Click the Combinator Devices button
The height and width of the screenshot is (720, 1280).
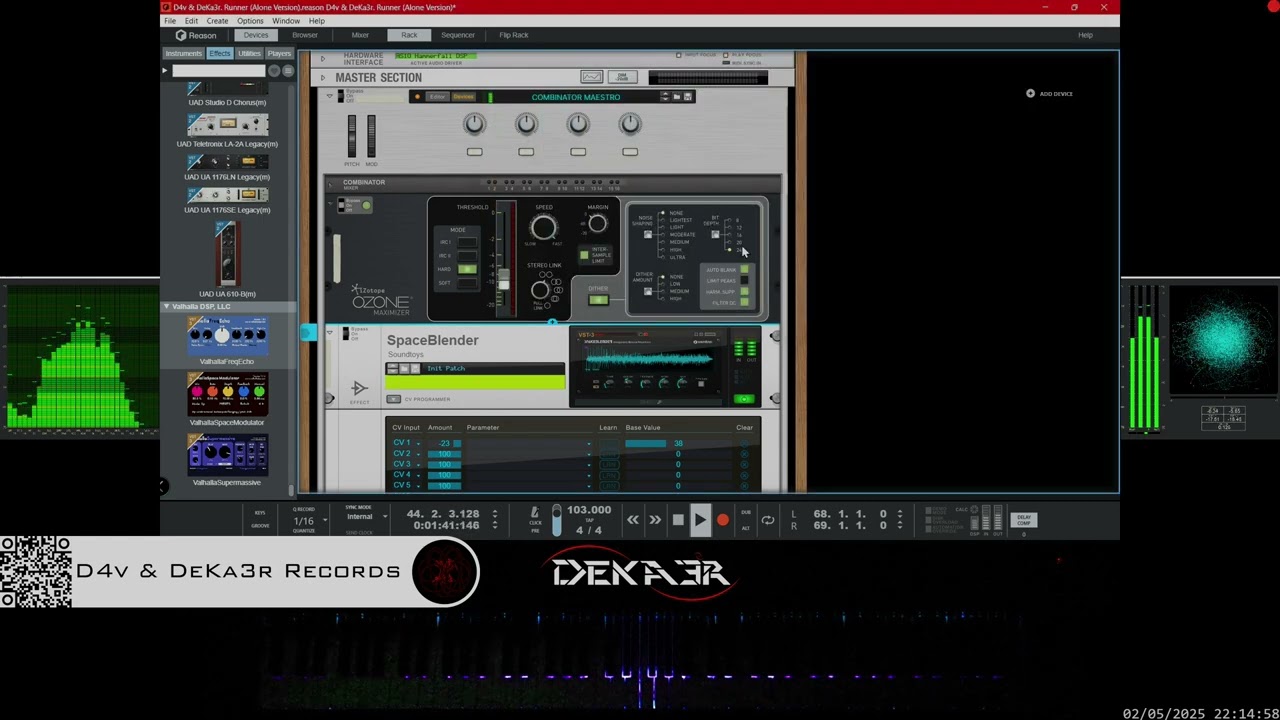(463, 97)
